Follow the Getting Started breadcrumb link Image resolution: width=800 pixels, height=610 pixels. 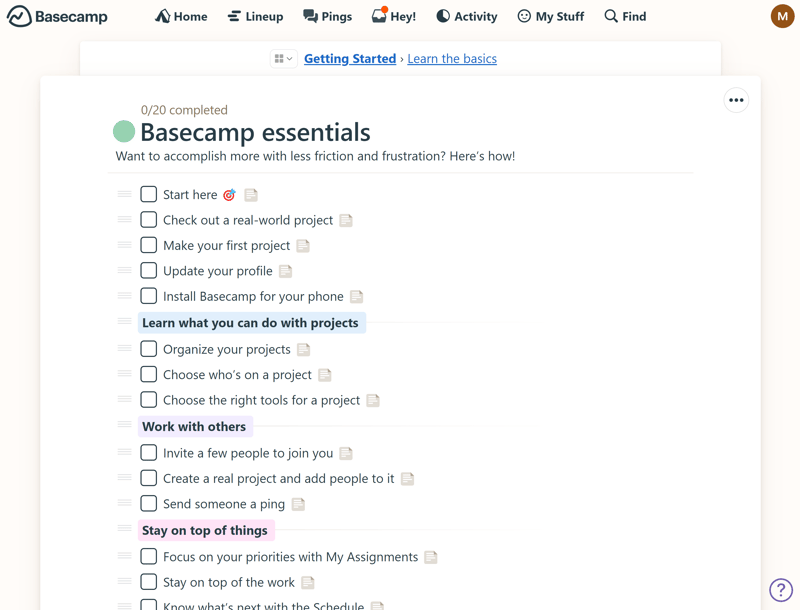point(350,59)
